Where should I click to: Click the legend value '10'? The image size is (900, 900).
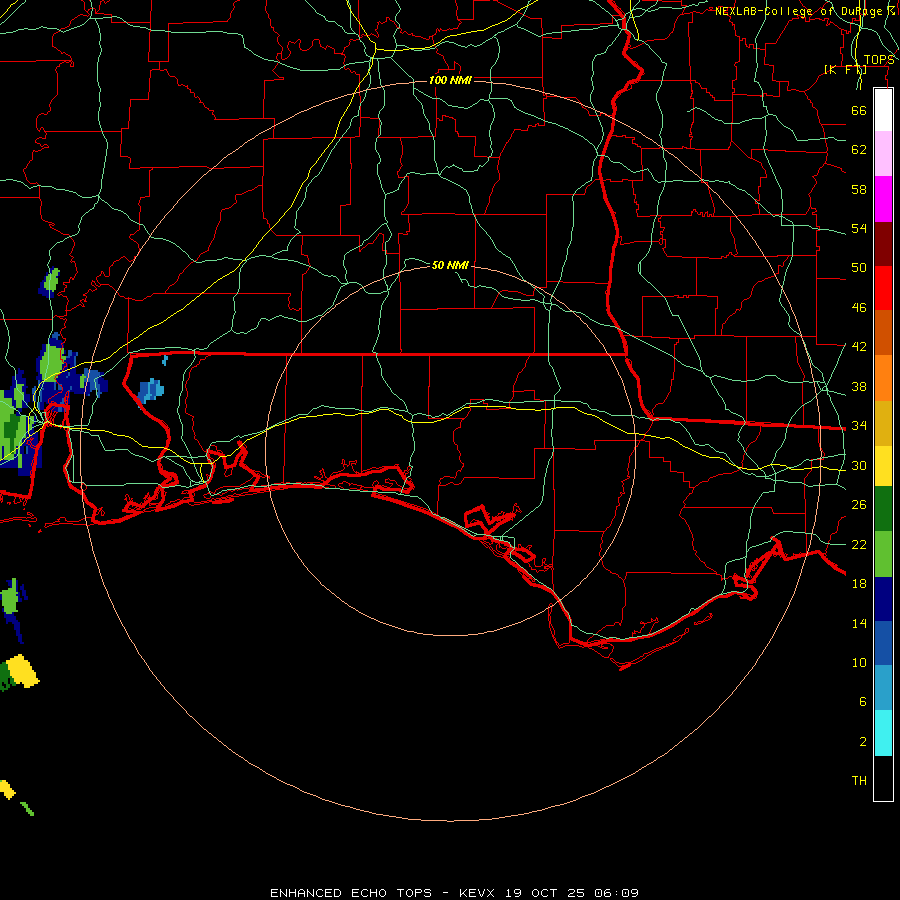tap(859, 662)
